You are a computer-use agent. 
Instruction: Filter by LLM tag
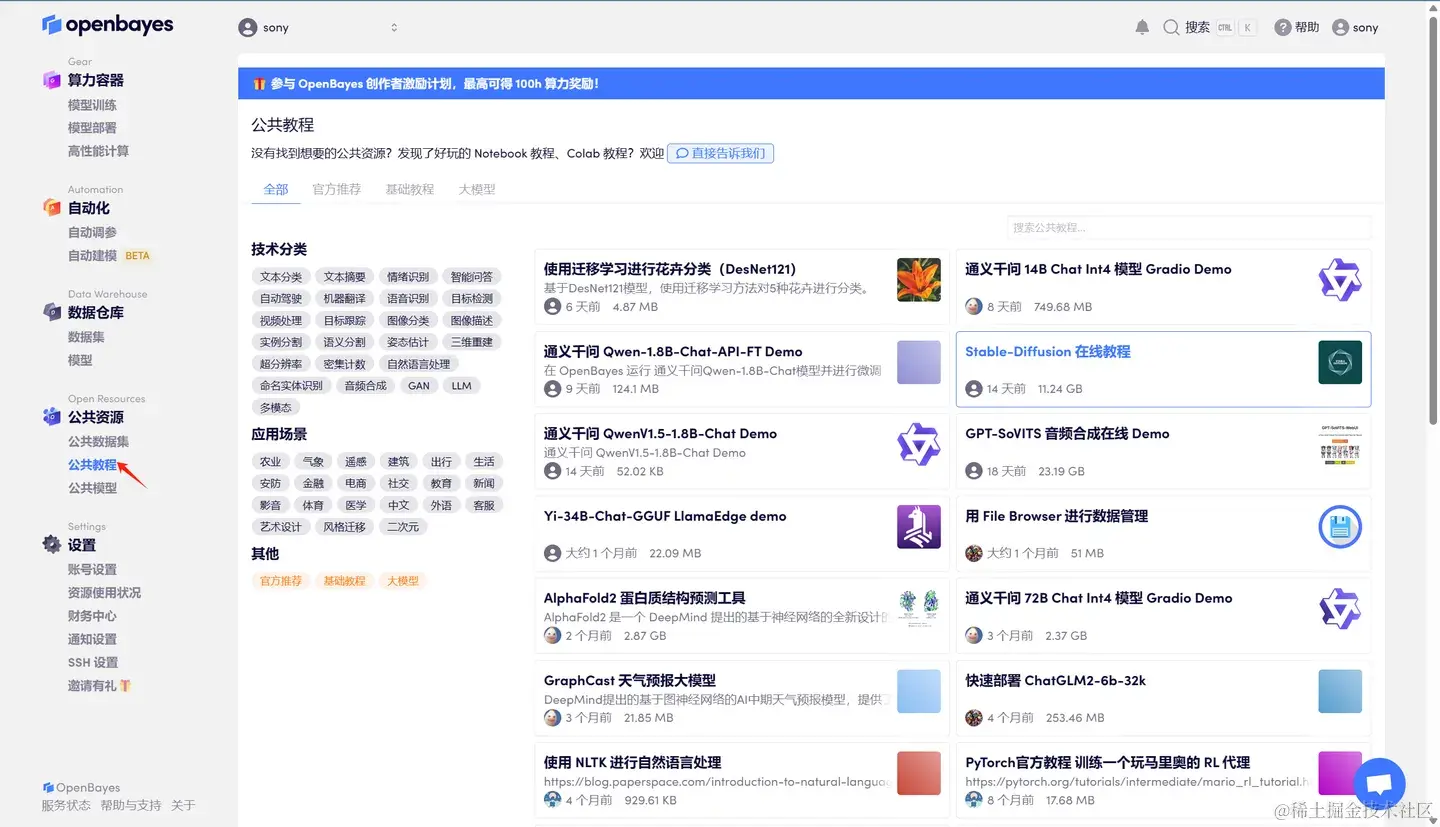click(461, 386)
